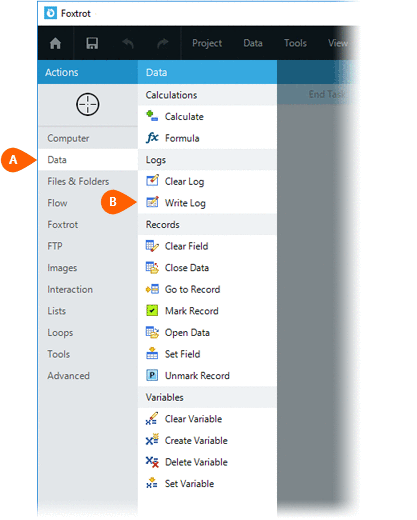Viewport: 417px width, 520px height.
Task: Click the Close Data icon
Action: pos(152,268)
